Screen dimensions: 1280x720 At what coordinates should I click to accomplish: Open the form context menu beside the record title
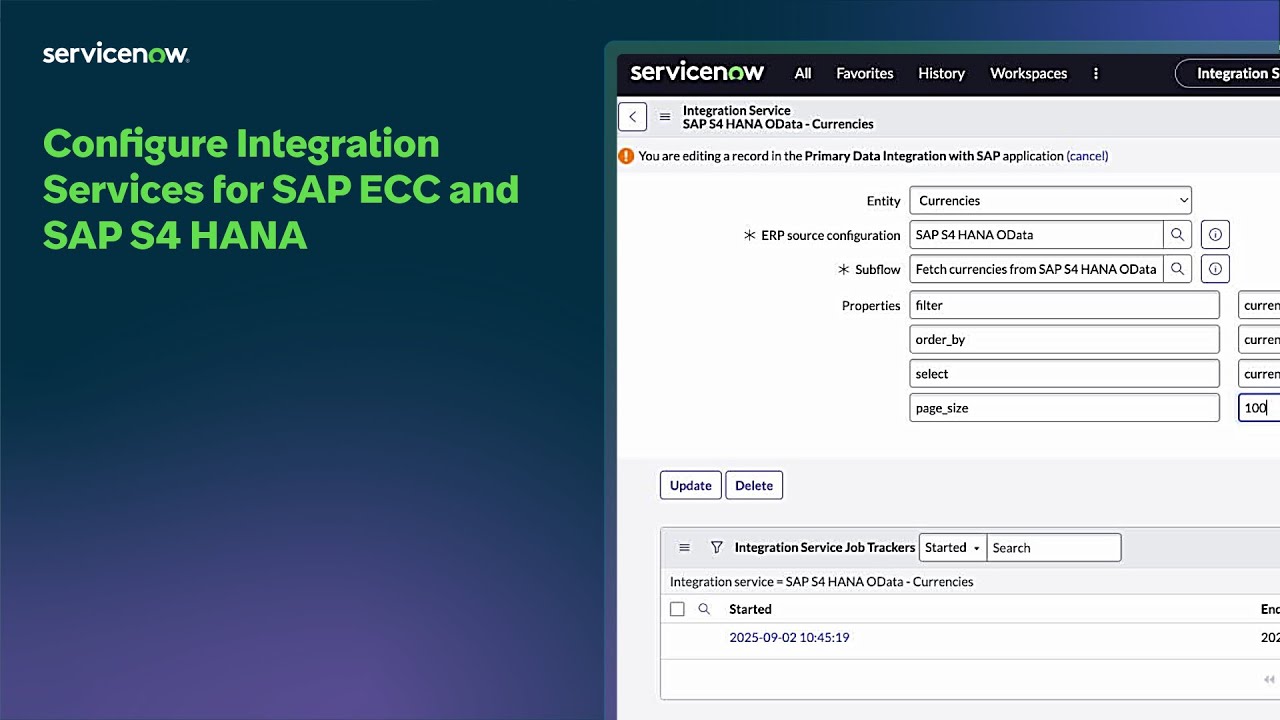(x=665, y=116)
